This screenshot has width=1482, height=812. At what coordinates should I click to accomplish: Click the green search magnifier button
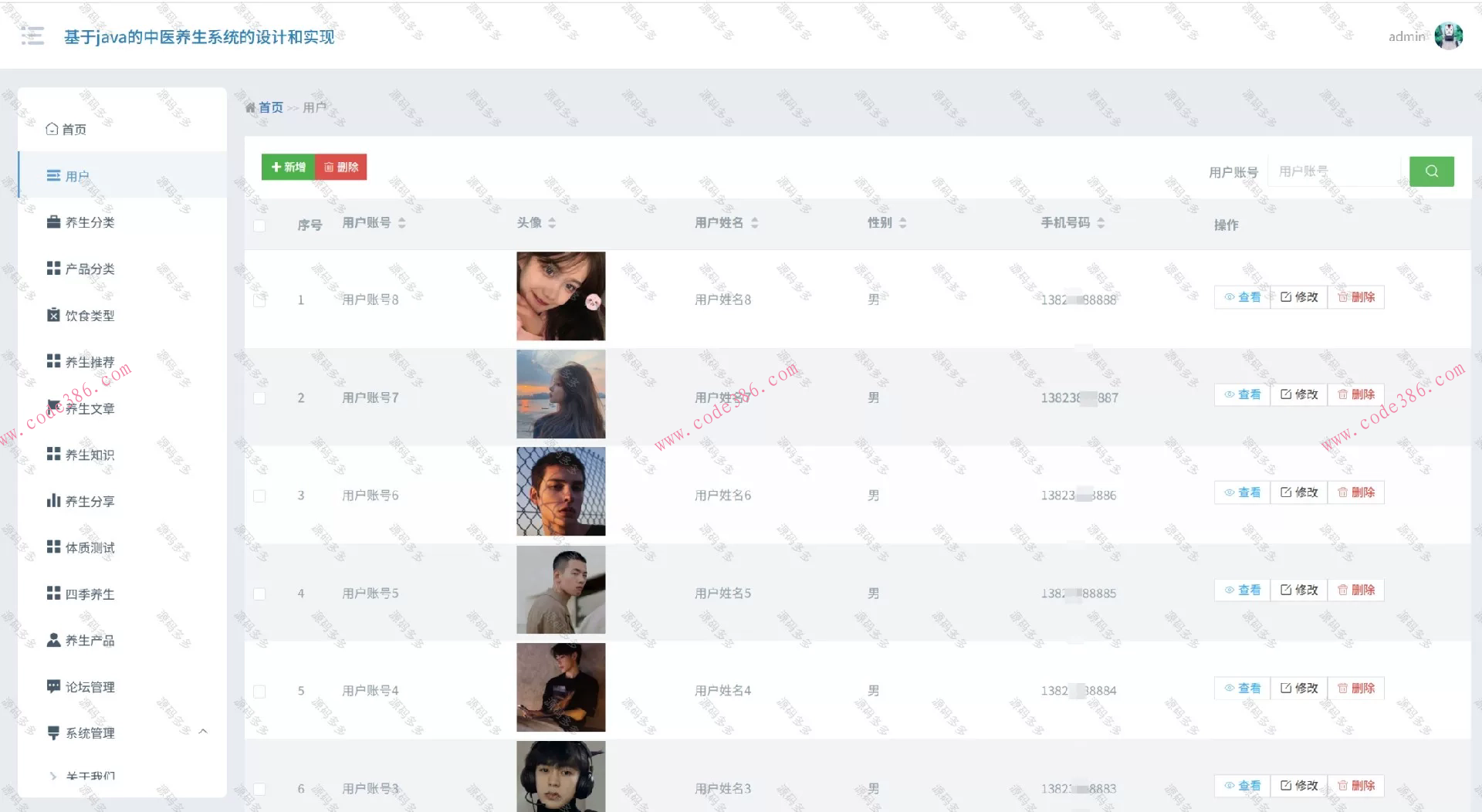click(x=1431, y=171)
